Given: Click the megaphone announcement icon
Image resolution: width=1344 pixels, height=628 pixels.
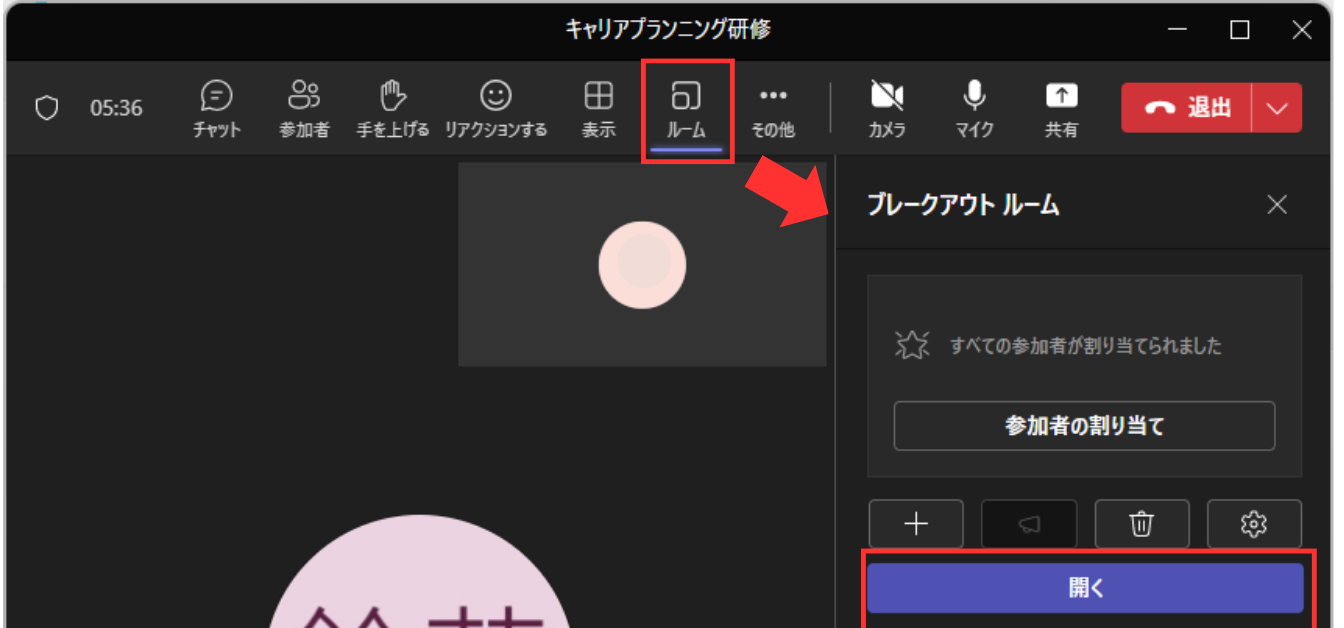Looking at the screenshot, I should [1029, 524].
